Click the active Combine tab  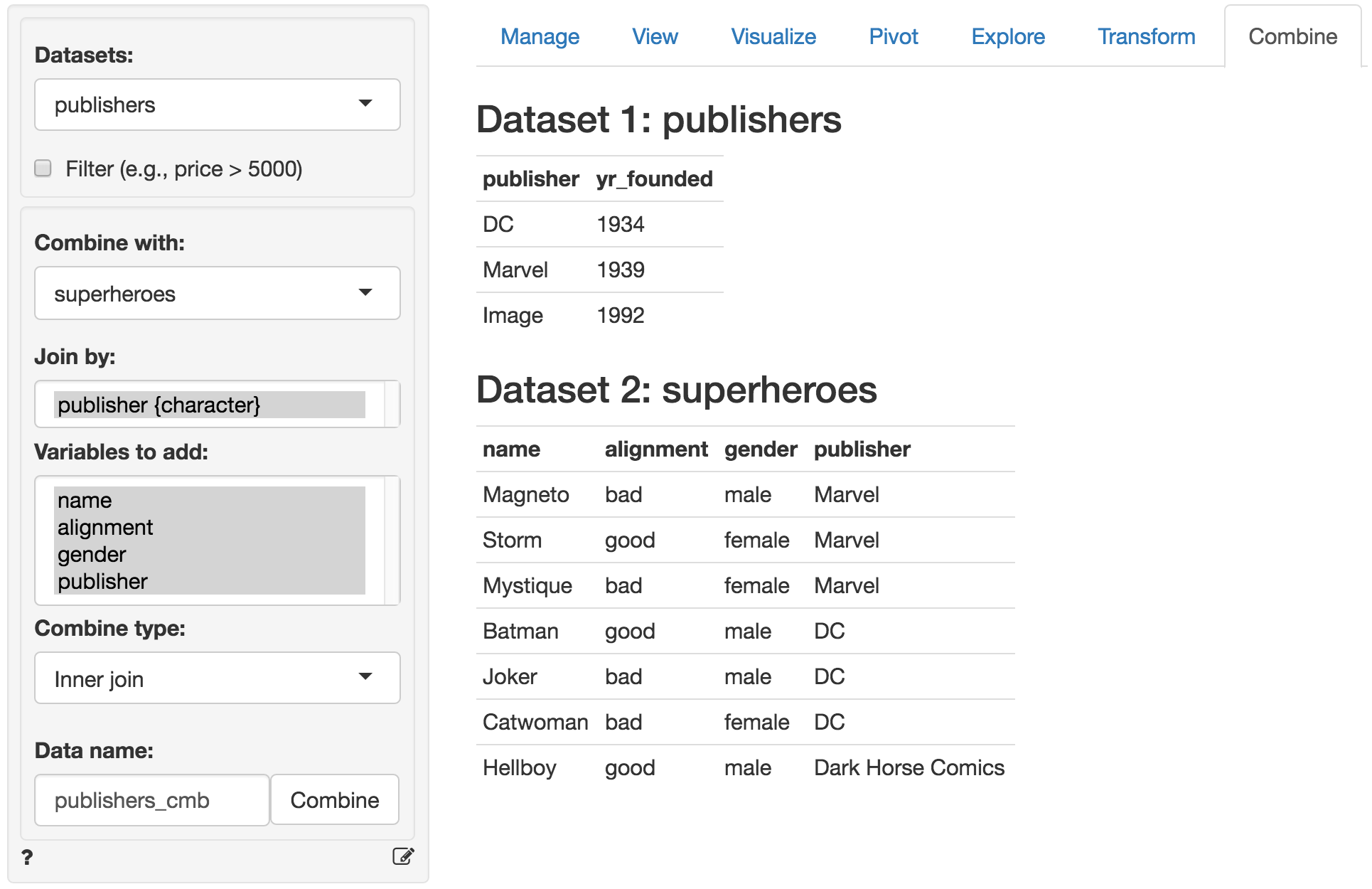tap(1292, 36)
